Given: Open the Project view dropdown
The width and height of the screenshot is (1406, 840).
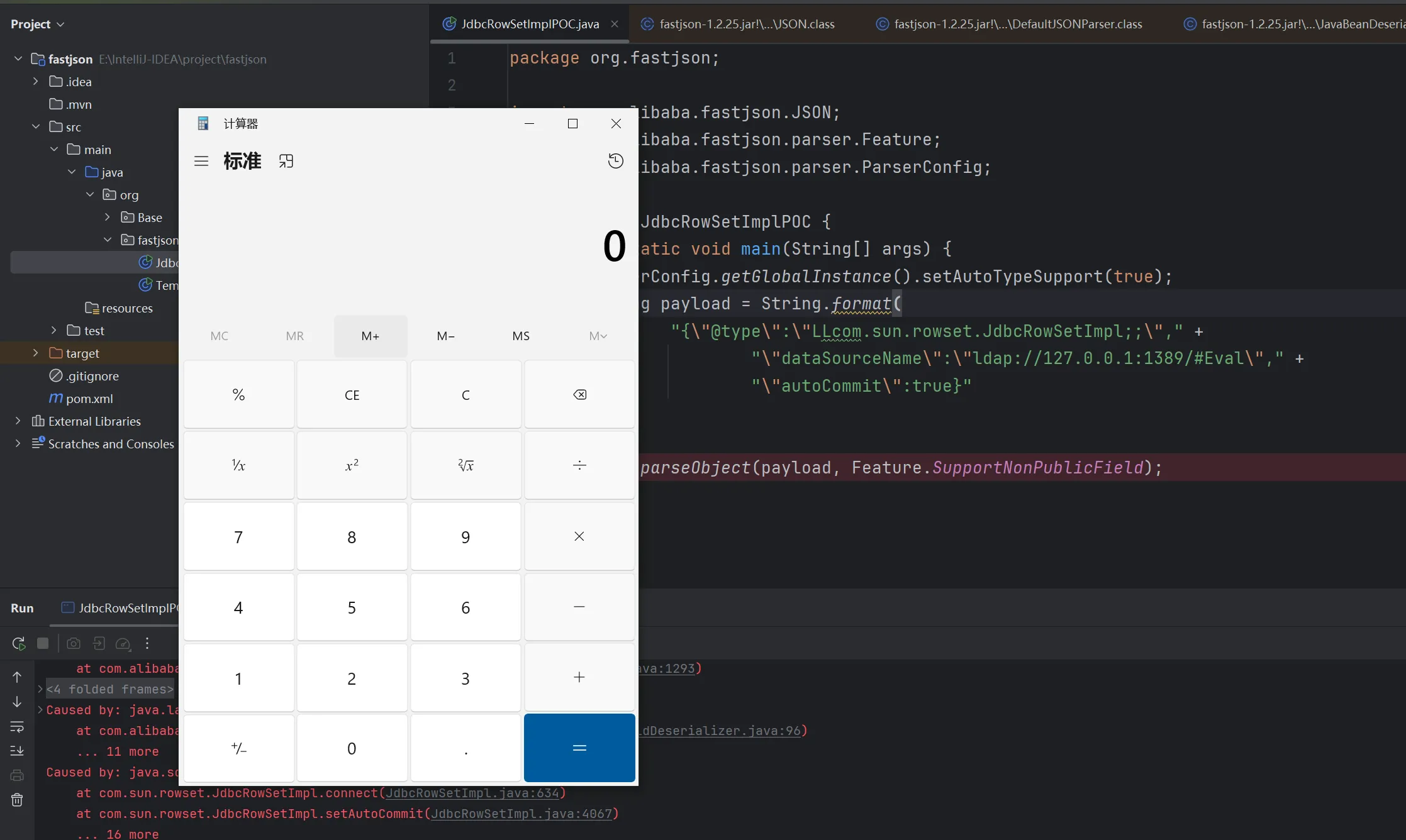Looking at the screenshot, I should pos(38,24).
